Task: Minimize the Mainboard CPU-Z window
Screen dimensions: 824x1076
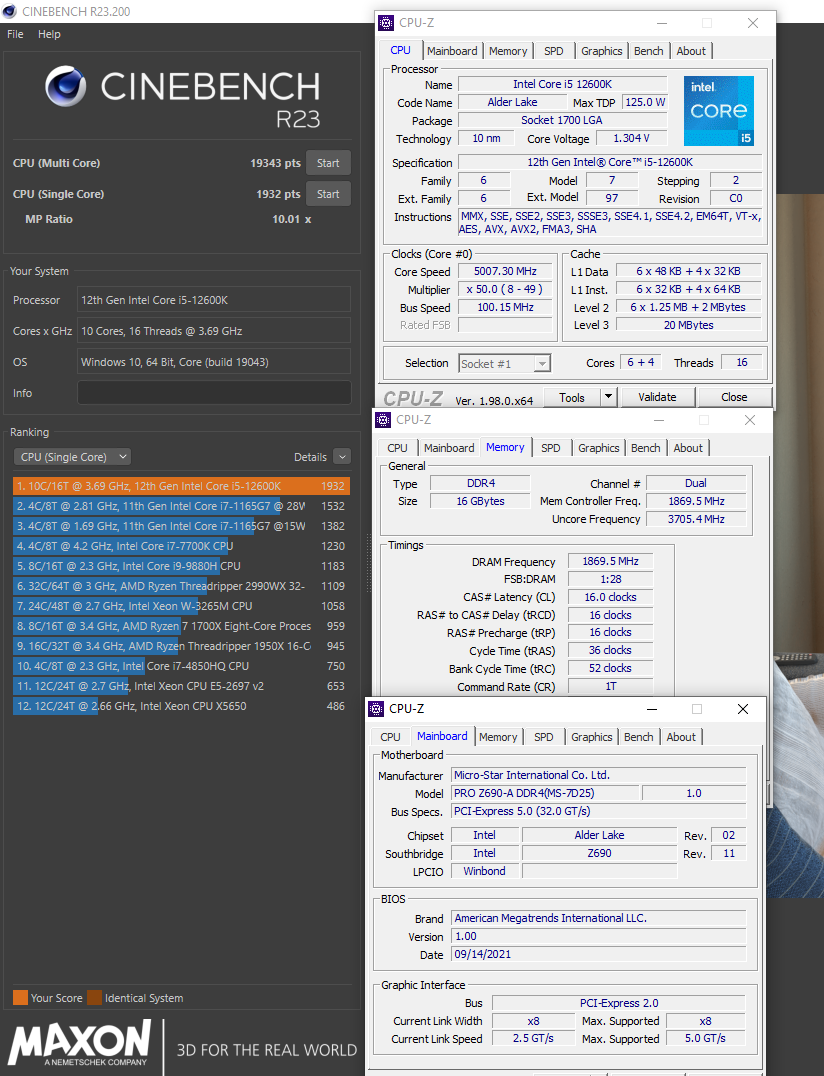Action: 652,709
